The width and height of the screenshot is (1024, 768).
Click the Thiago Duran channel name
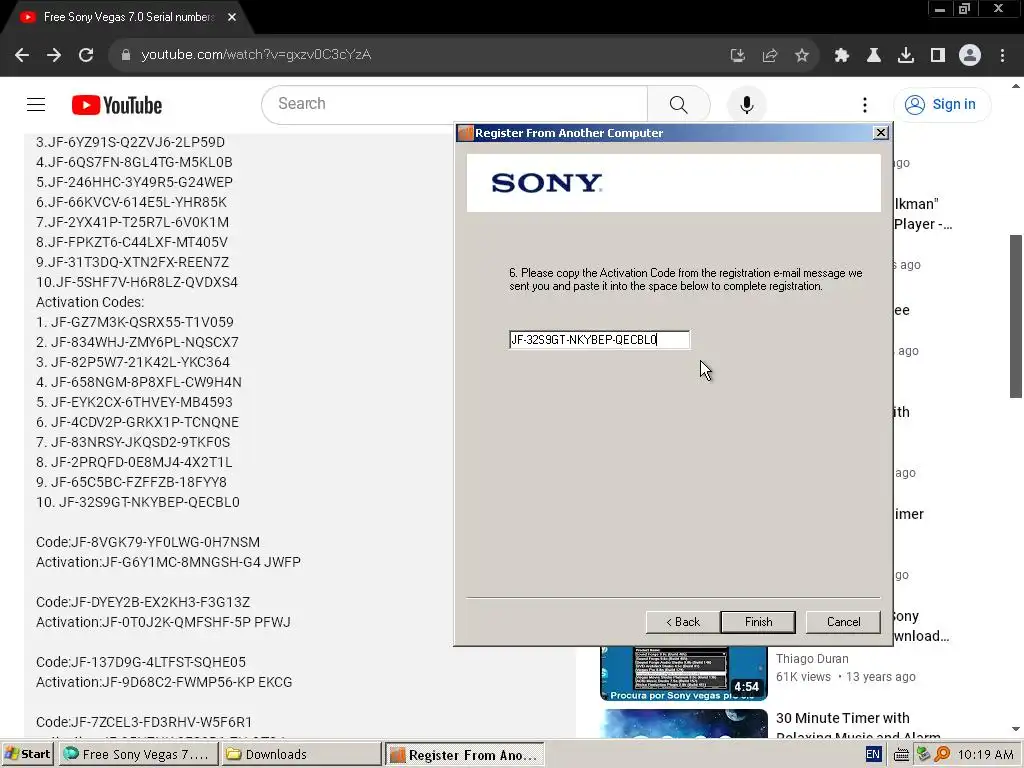pos(812,658)
